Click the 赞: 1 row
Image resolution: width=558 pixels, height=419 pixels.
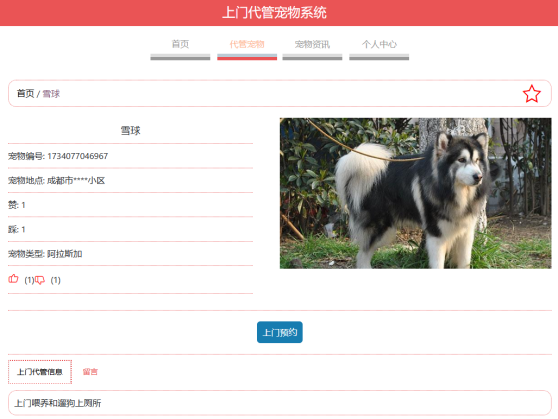130,205
